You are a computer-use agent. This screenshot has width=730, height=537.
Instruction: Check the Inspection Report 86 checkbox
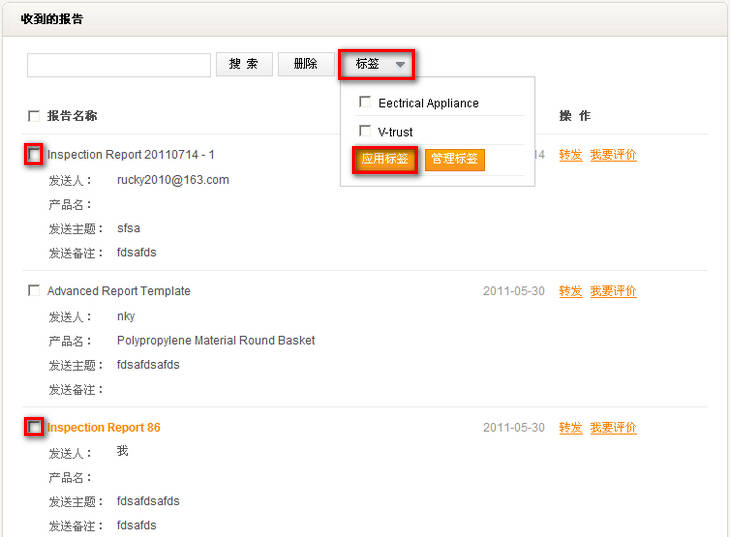[x=34, y=427]
